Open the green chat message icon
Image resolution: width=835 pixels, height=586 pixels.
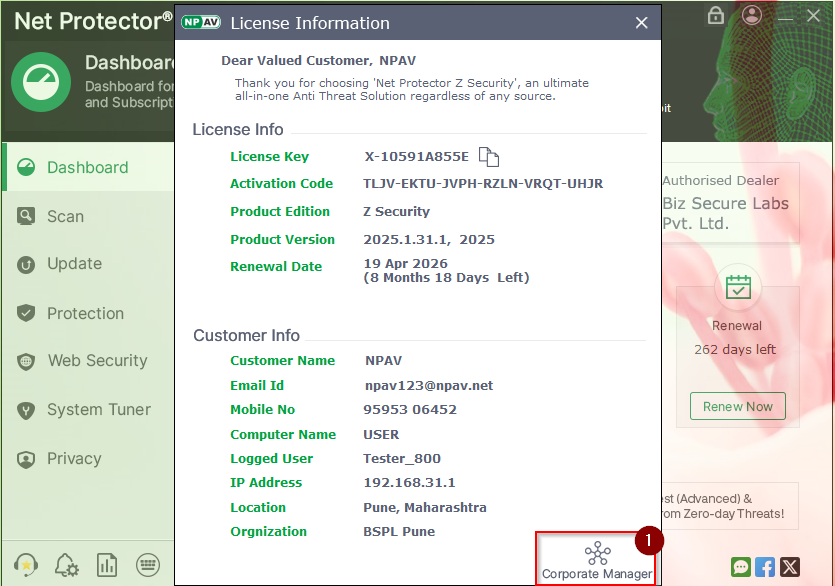740,567
